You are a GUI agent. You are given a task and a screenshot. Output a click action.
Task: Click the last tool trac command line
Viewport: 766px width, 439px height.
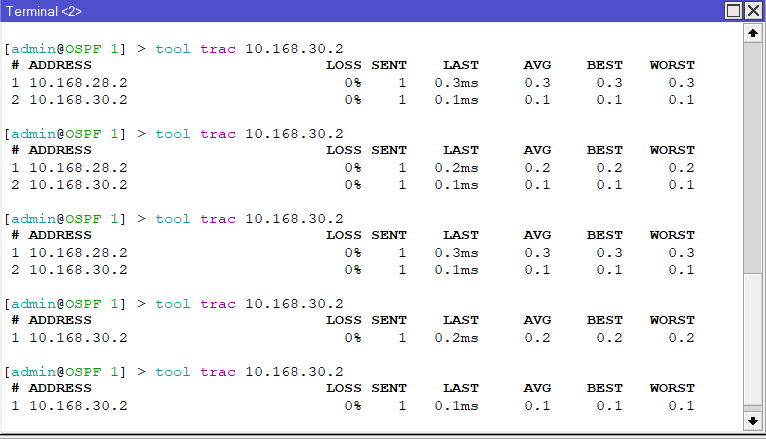coord(249,372)
